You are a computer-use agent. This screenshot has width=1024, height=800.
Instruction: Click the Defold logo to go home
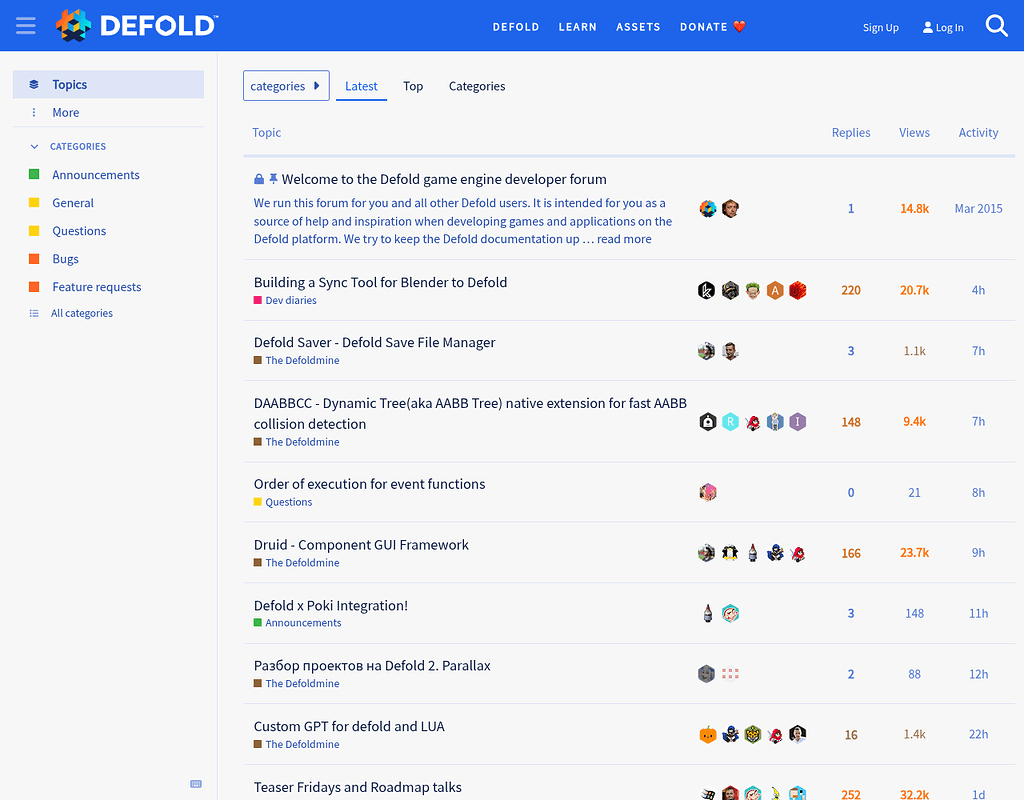(135, 25)
